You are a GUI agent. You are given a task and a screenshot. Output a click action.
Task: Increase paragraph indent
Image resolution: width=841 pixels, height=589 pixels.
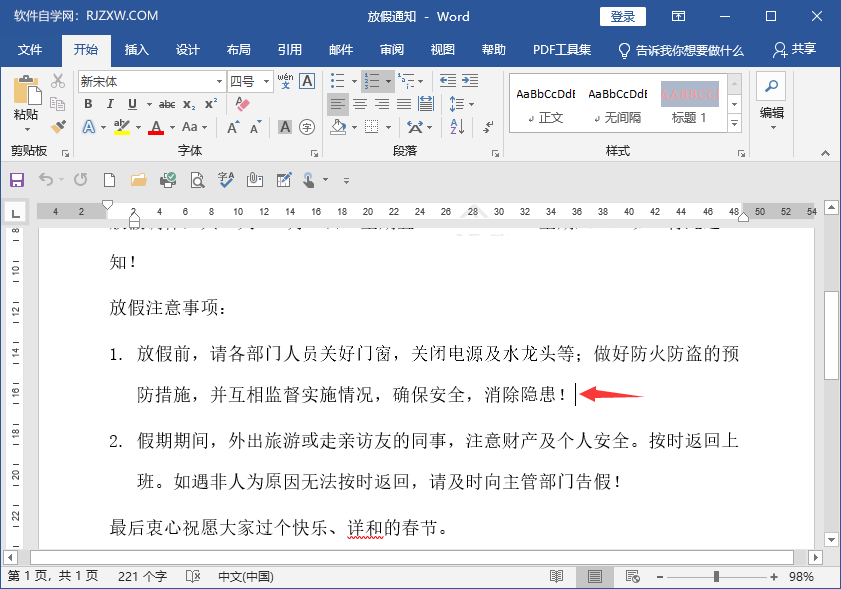pyautogui.click(x=470, y=81)
